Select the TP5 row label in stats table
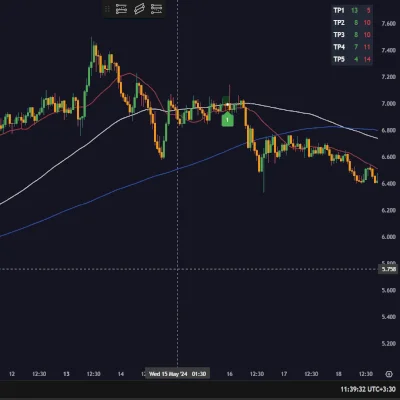Image resolution: width=400 pixels, height=400 pixels. (x=339, y=59)
